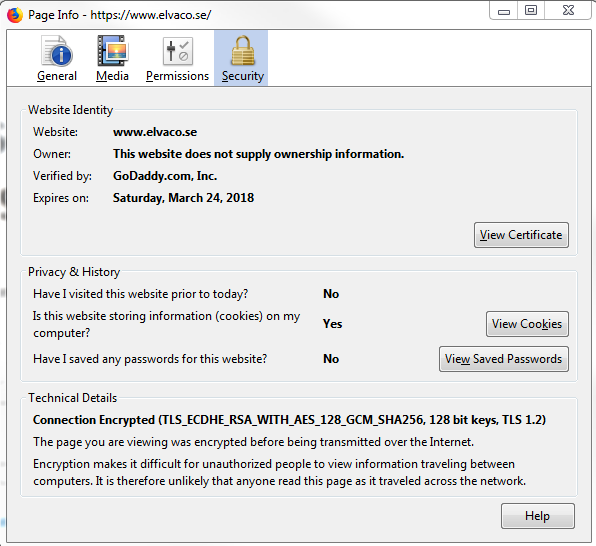Image resolution: width=596 pixels, height=546 pixels.
Task: Open the View Certificate dialog
Action: tap(521, 235)
